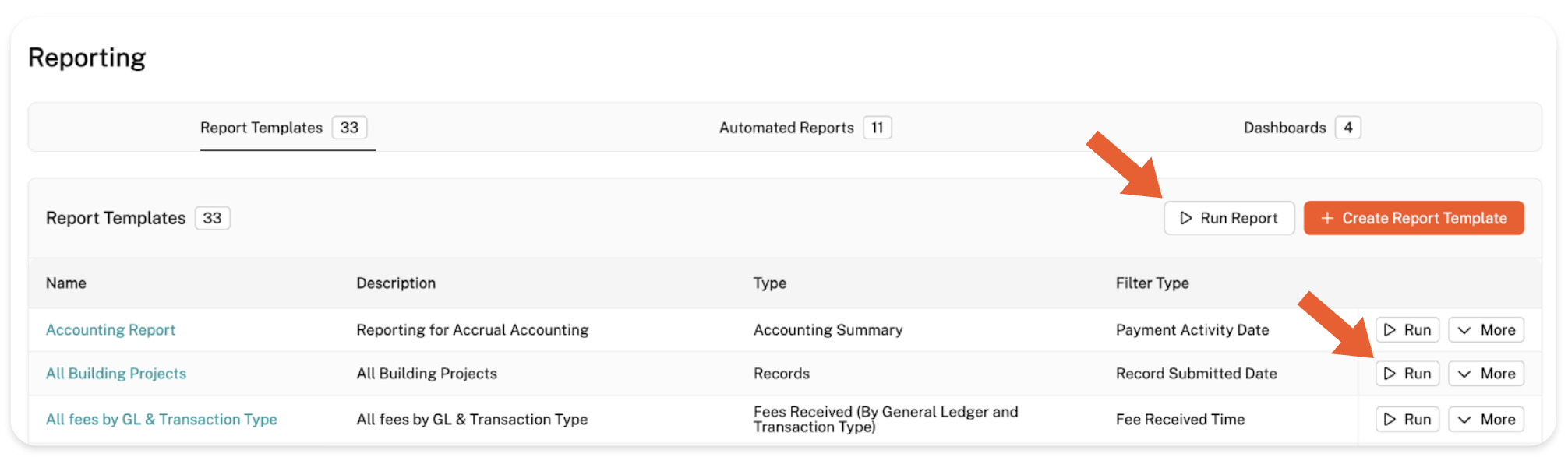
Task: Open the All Building Projects link
Action: pos(116,374)
